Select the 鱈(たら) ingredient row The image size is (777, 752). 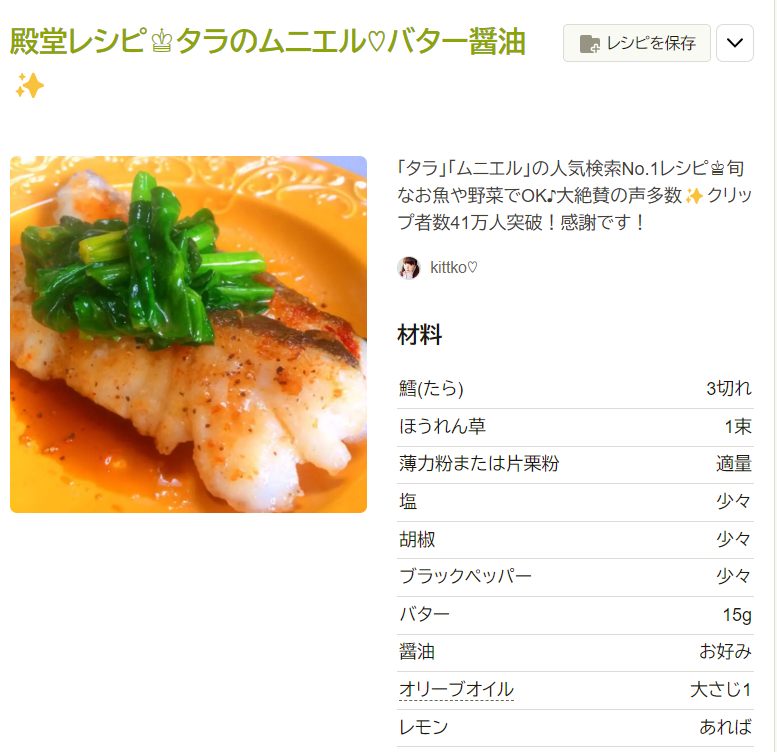pyautogui.click(x=575, y=389)
